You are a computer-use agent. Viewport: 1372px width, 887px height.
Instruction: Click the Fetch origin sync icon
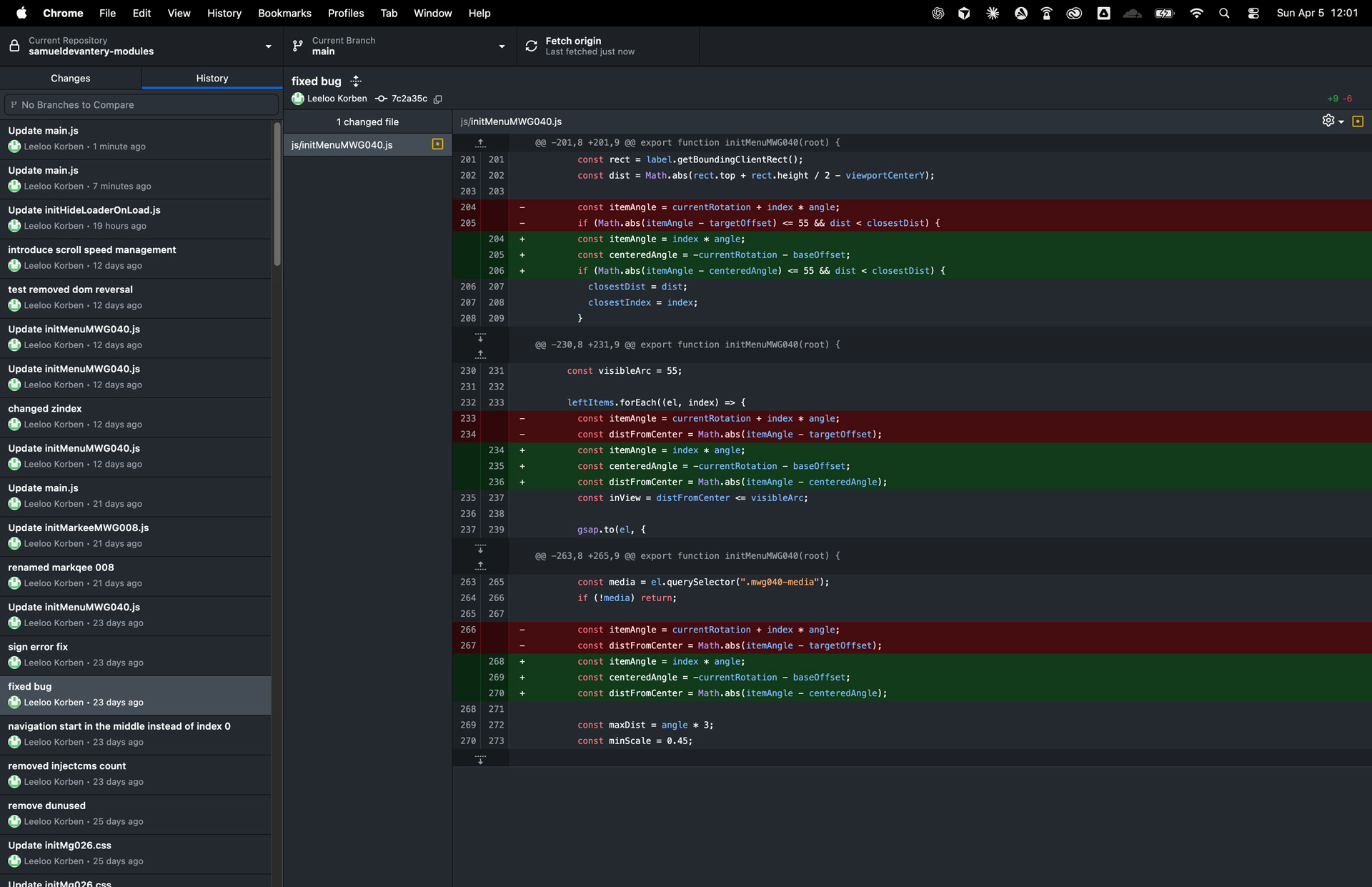tap(531, 46)
